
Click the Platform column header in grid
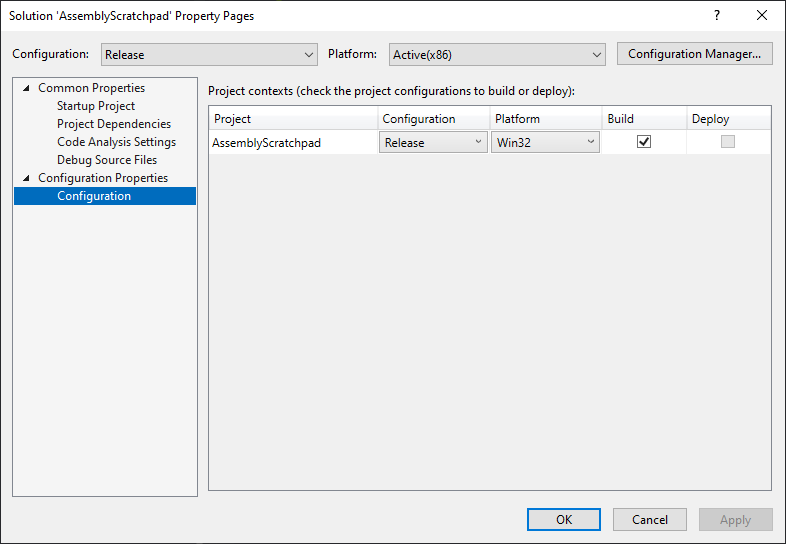pos(546,119)
